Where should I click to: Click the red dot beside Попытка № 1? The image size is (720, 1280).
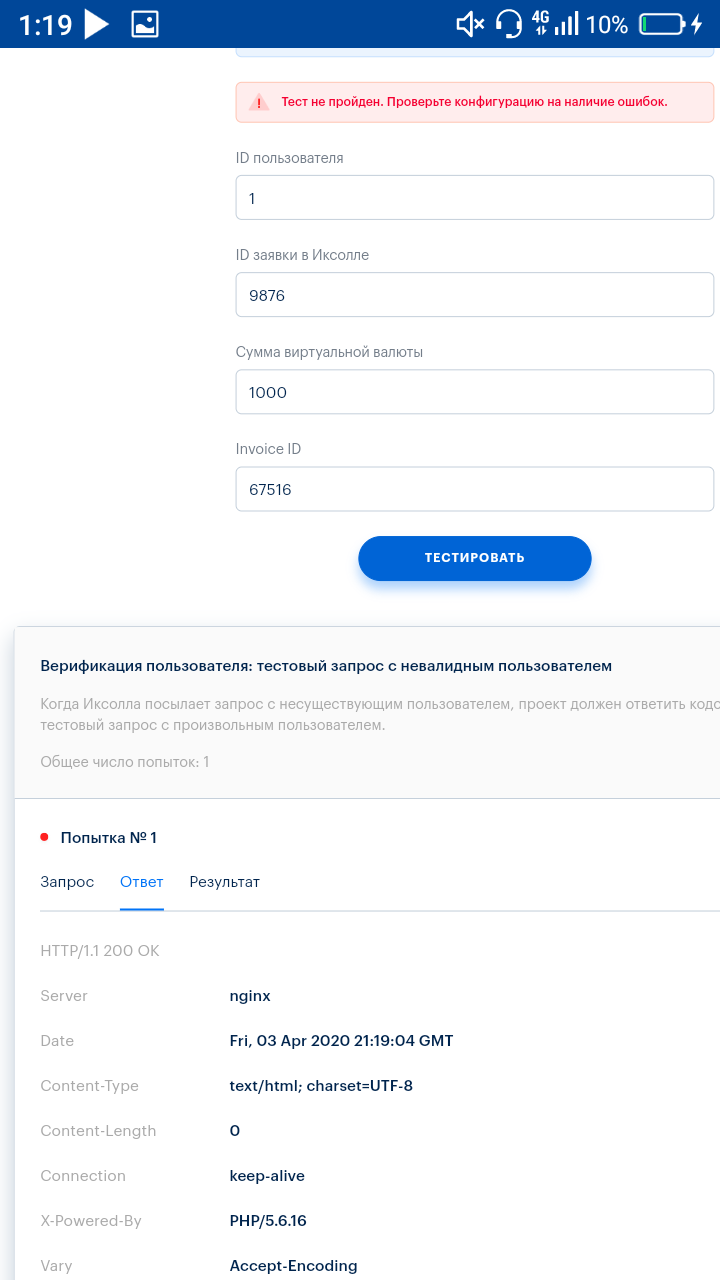(44, 837)
